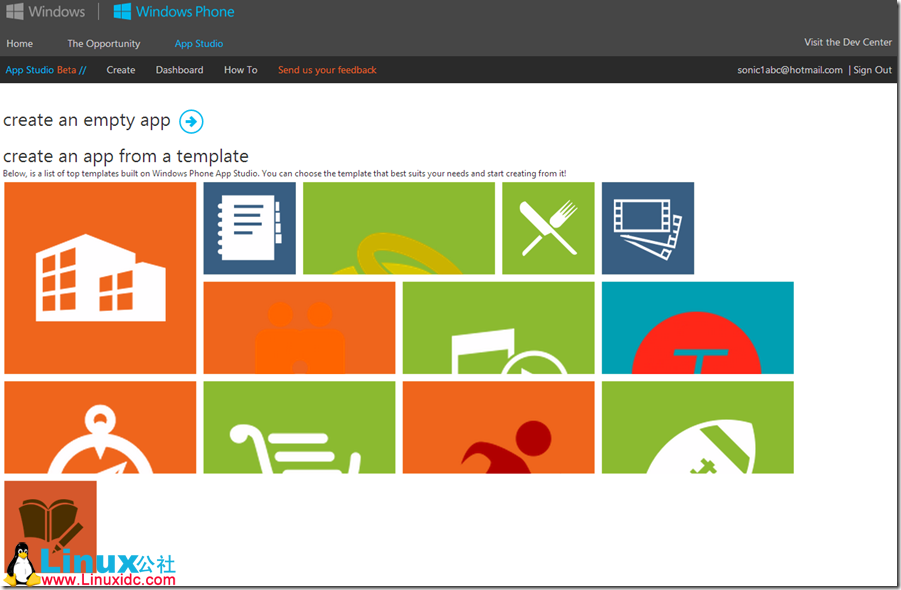Open the Dashboard menu item
This screenshot has height=590, width=901.
[179, 70]
